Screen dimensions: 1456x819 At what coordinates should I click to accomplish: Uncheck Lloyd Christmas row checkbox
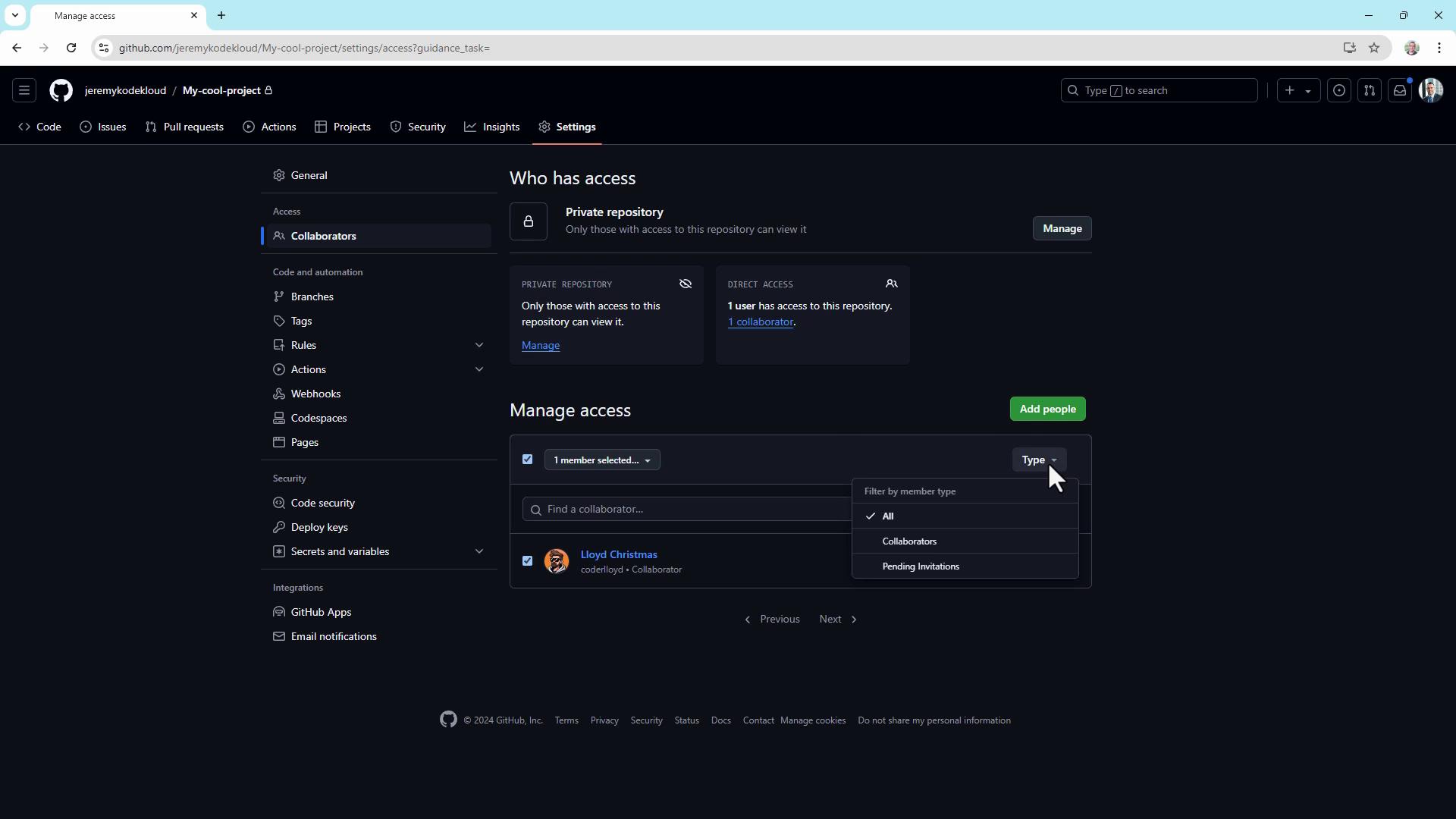(528, 561)
